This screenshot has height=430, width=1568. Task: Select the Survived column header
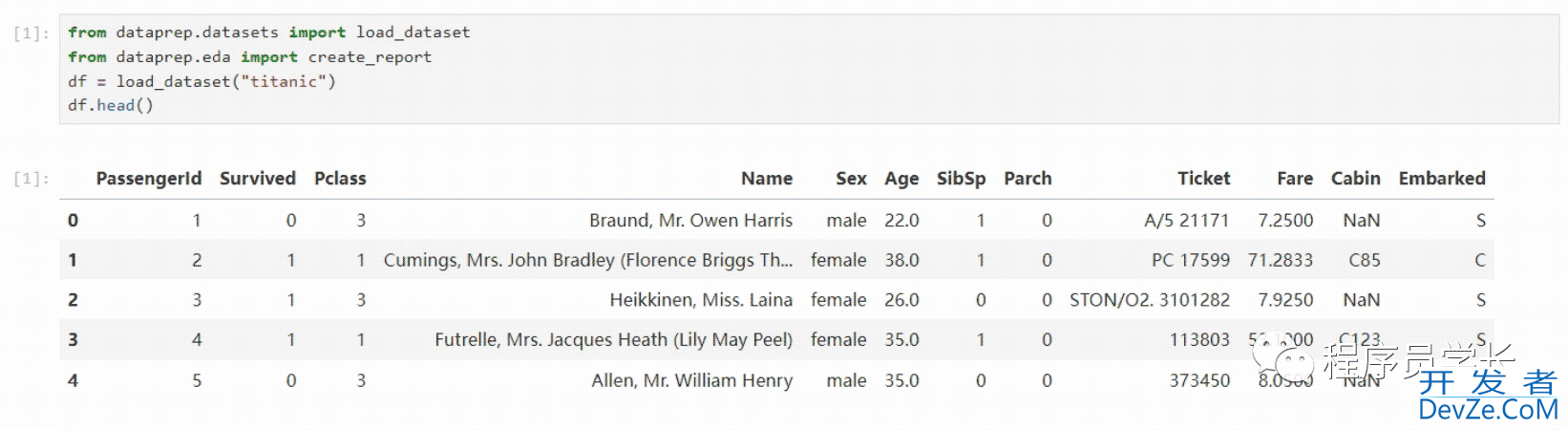258,179
